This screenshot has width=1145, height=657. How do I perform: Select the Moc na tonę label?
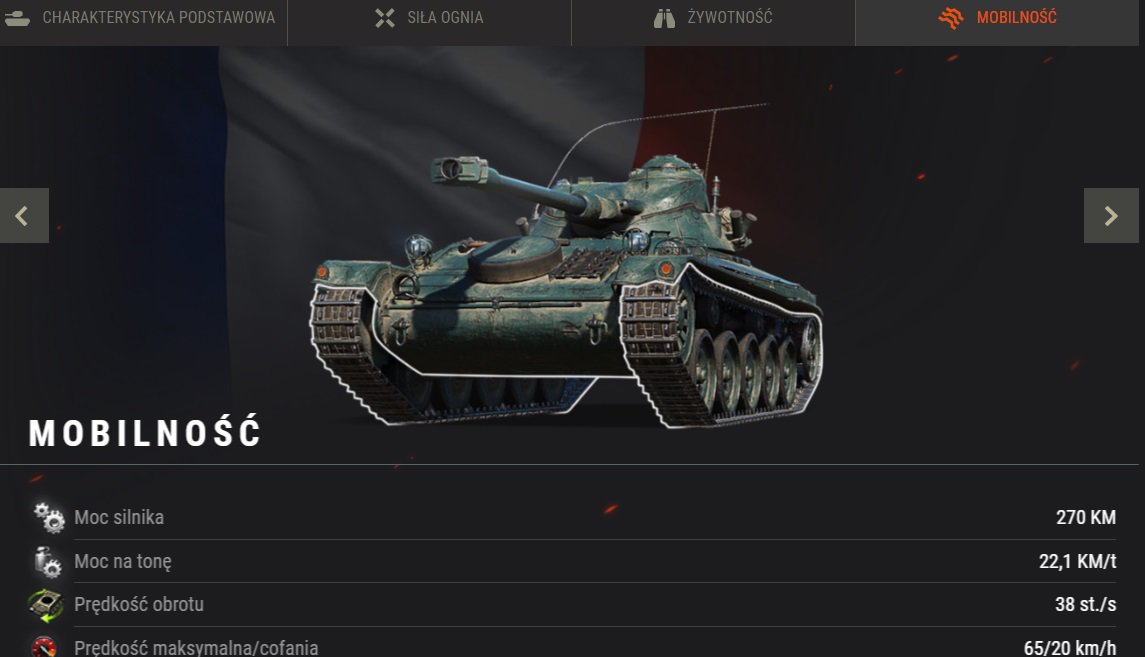pyautogui.click(x=123, y=561)
